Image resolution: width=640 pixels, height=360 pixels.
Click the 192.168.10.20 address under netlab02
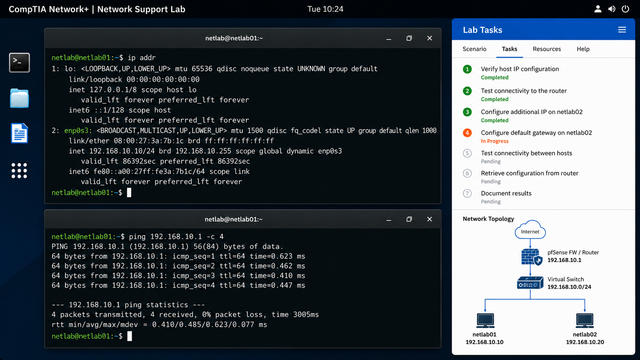(584, 342)
